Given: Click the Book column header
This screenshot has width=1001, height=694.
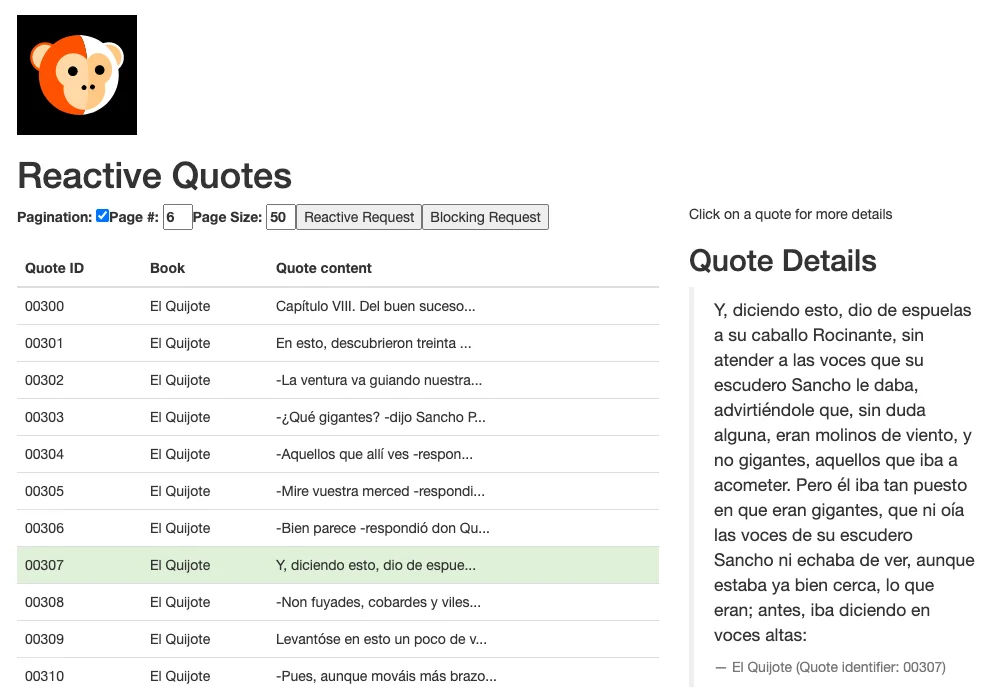Looking at the screenshot, I should tap(167, 268).
